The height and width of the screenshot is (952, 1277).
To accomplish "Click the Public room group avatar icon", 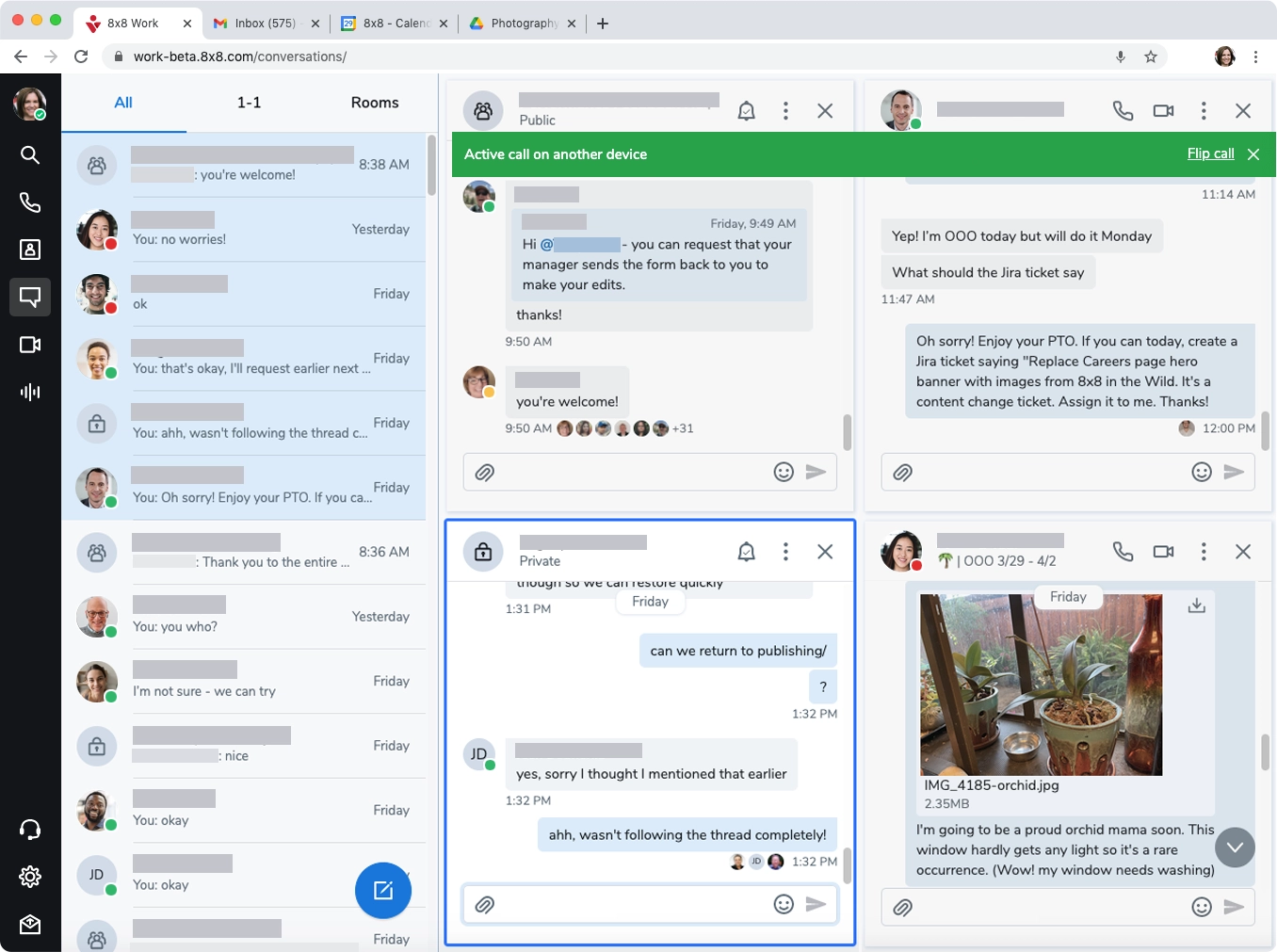I will [483, 111].
